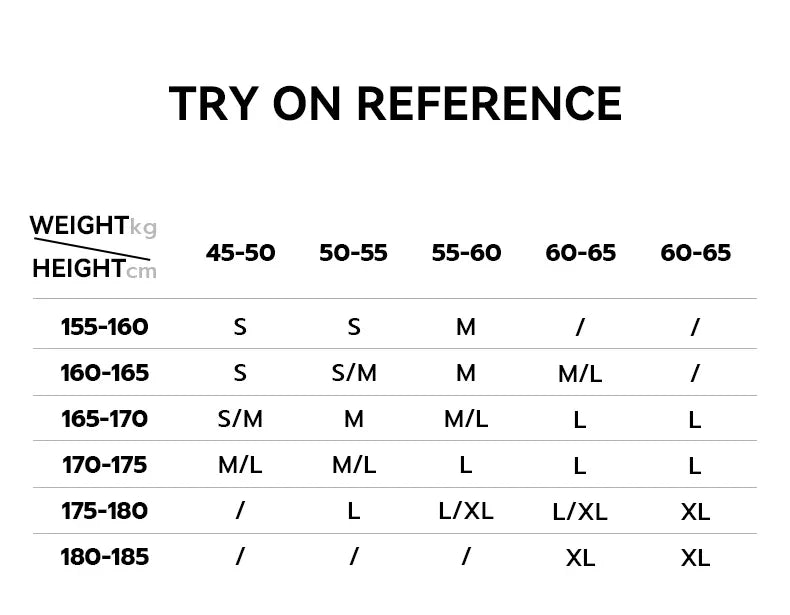Click M cell in 155-160 row
Image resolution: width=790 pixels, height=615 pixels.
click(466, 327)
